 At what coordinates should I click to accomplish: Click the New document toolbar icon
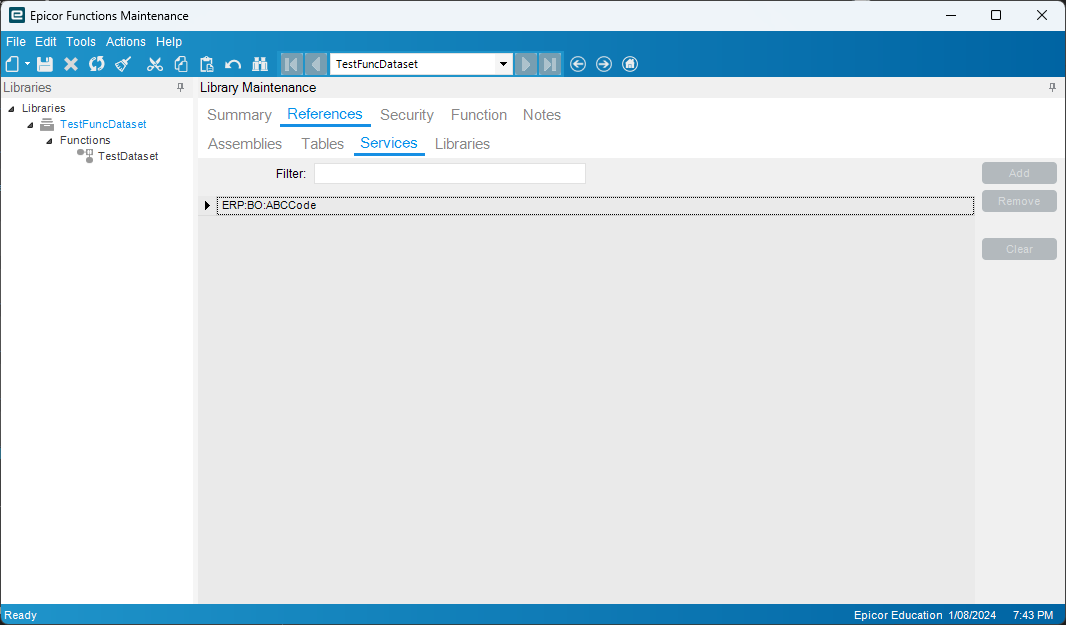click(12, 64)
